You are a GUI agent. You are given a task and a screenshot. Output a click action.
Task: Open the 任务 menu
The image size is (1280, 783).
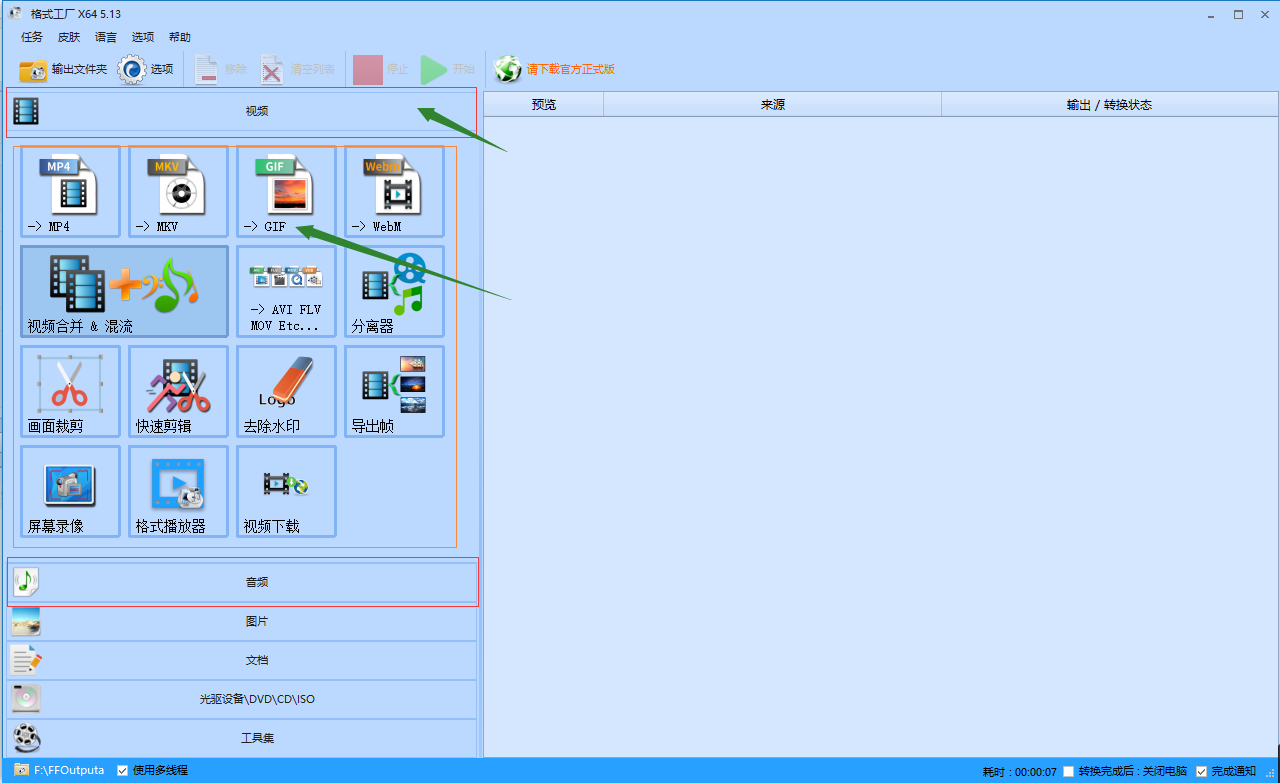point(32,37)
